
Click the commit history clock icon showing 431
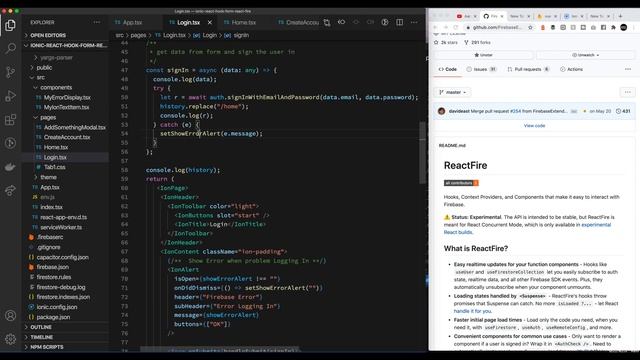[623, 111]
